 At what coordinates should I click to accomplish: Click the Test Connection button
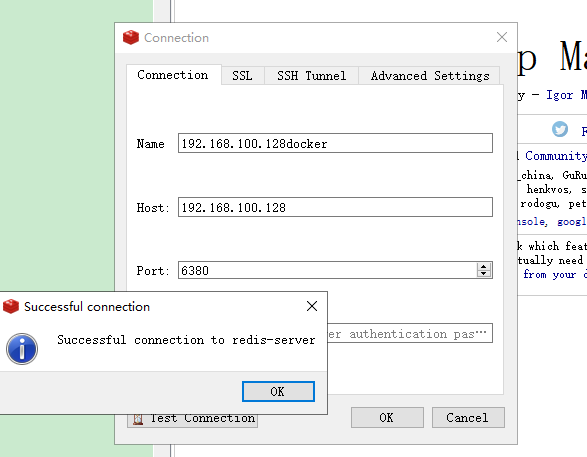coord(192,418)
